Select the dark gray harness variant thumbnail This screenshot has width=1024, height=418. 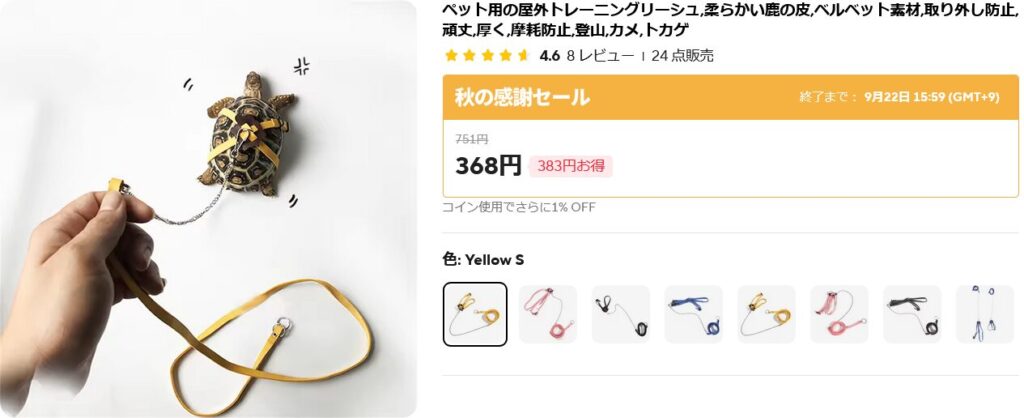(x=912, y=314)
